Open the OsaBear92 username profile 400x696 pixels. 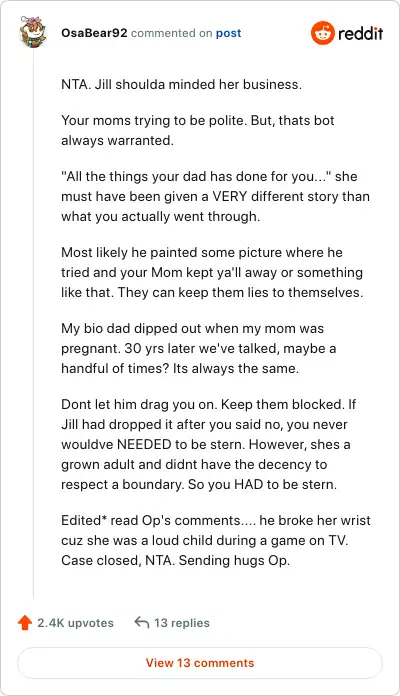tap(94, 33)
